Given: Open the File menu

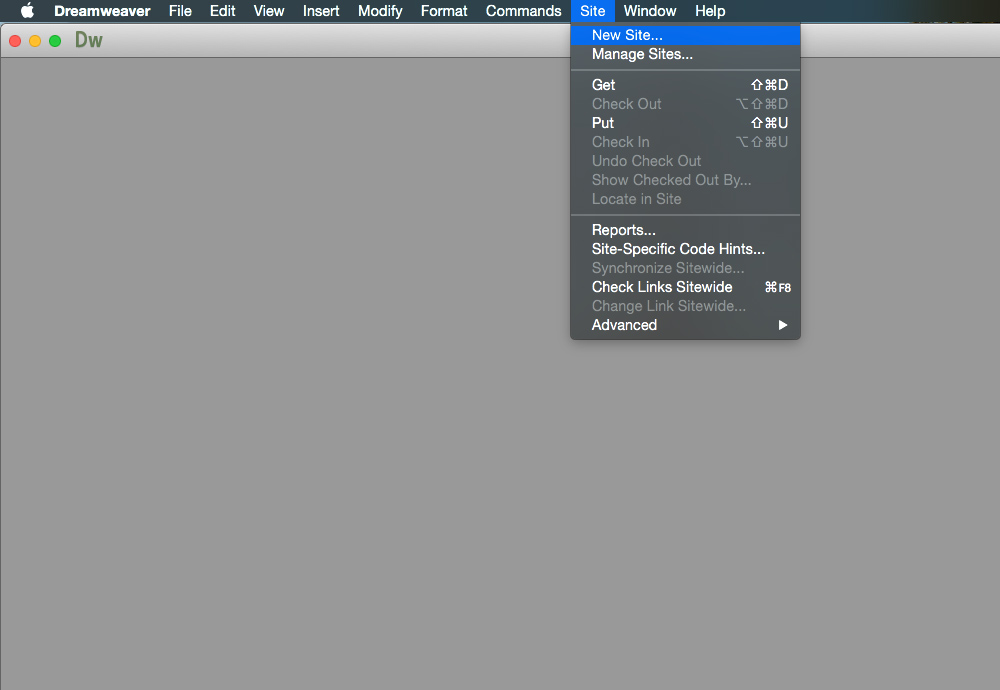Looking at the screenshot, I should pyautogui.click(x=180, y=11).
